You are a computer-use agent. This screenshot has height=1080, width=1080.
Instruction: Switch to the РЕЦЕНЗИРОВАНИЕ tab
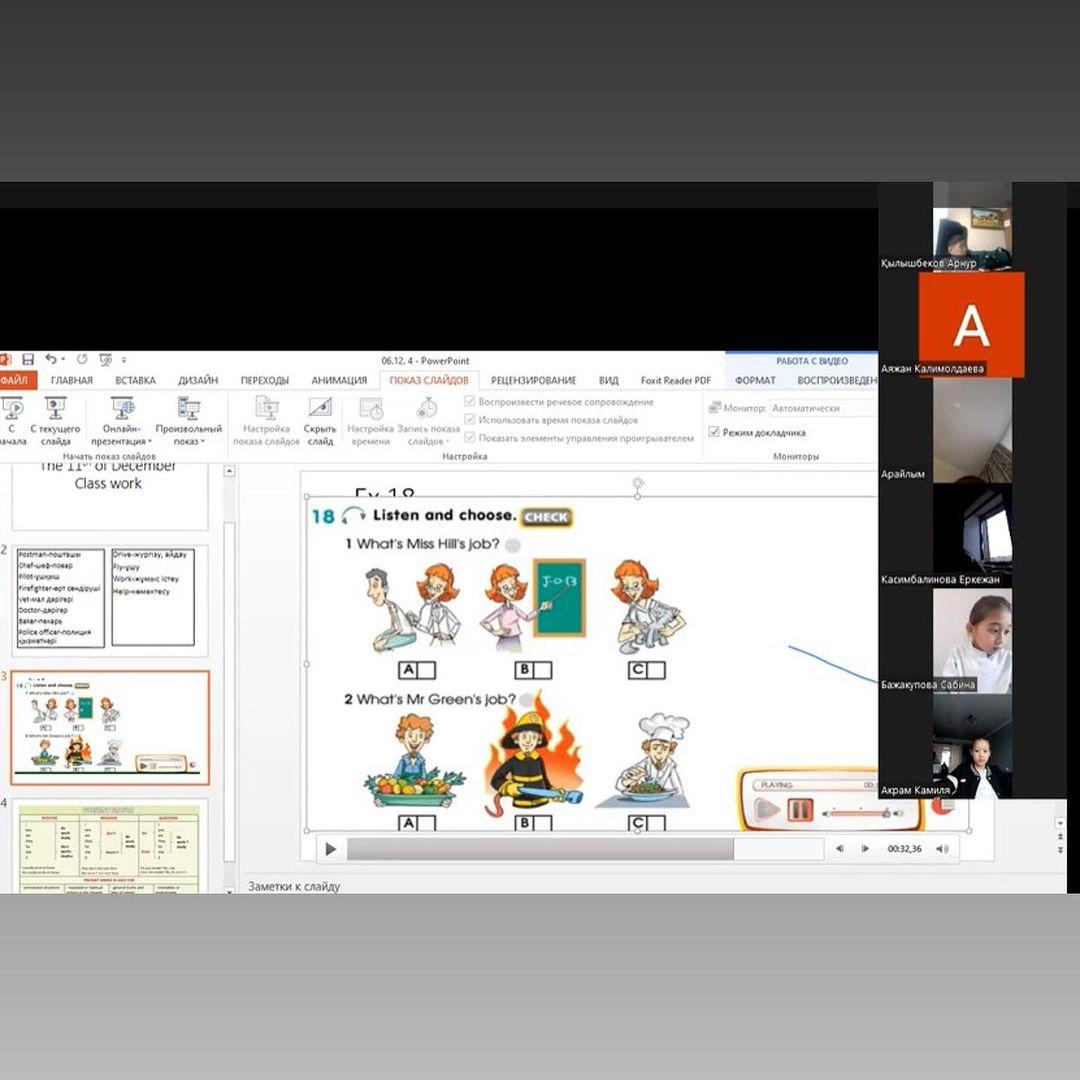pyautogui.click(x=533, y=380)
